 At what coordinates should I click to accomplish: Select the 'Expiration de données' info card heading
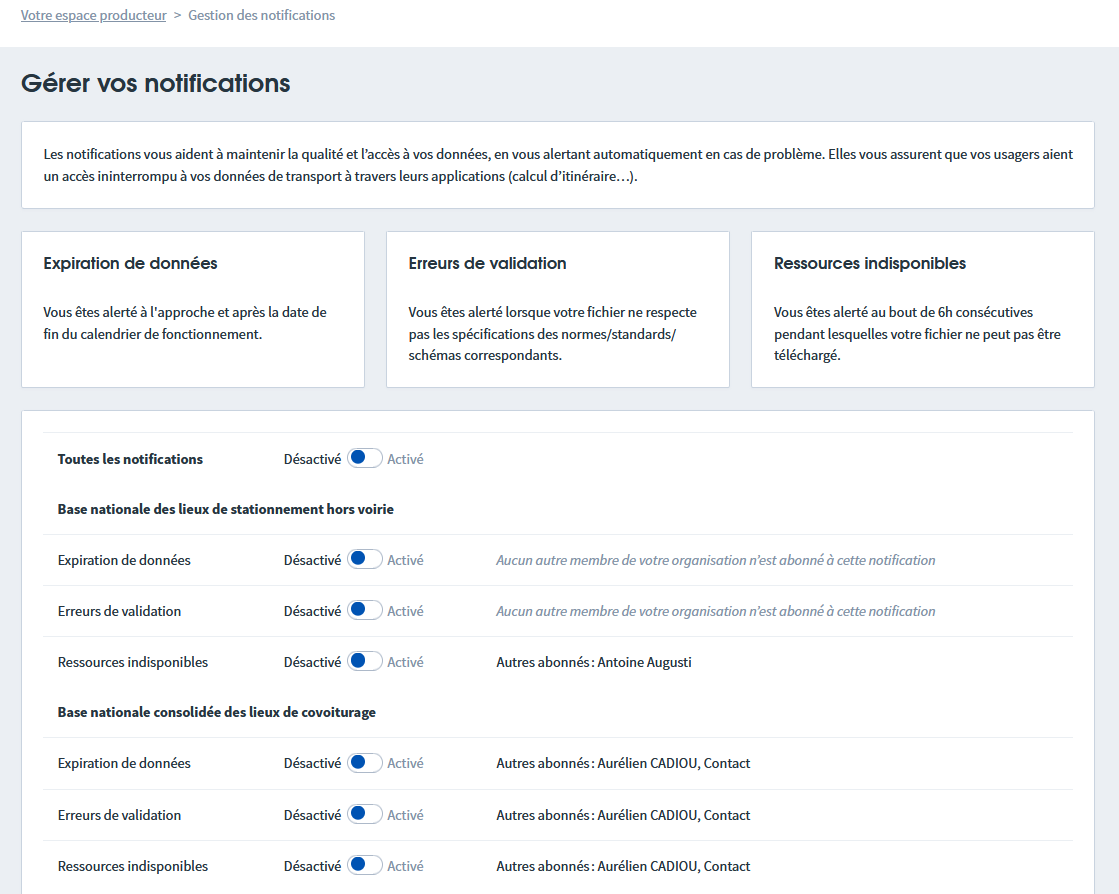[x=130, y=264]
